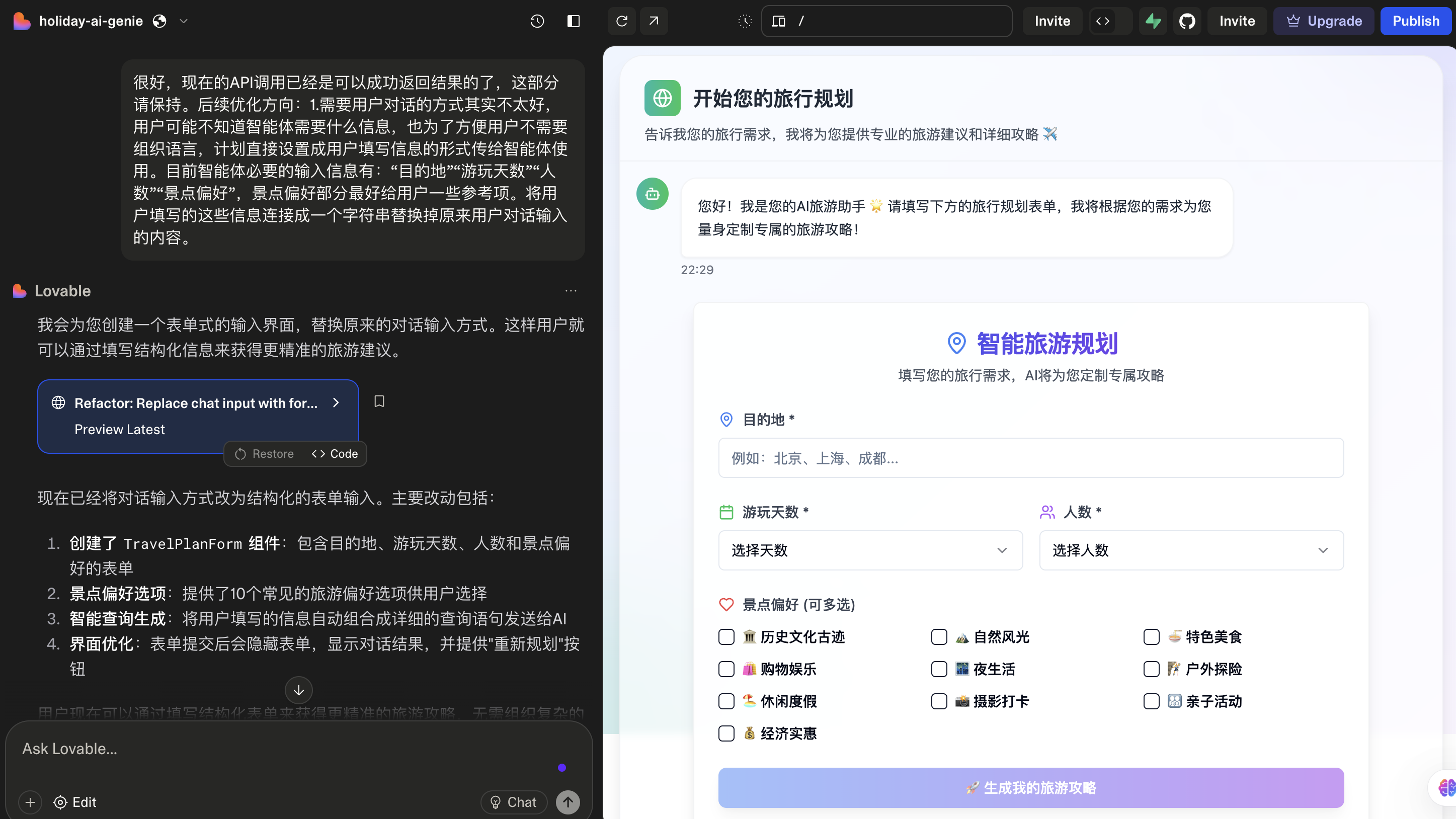Click the Upgrade button

pos(1324,21)
